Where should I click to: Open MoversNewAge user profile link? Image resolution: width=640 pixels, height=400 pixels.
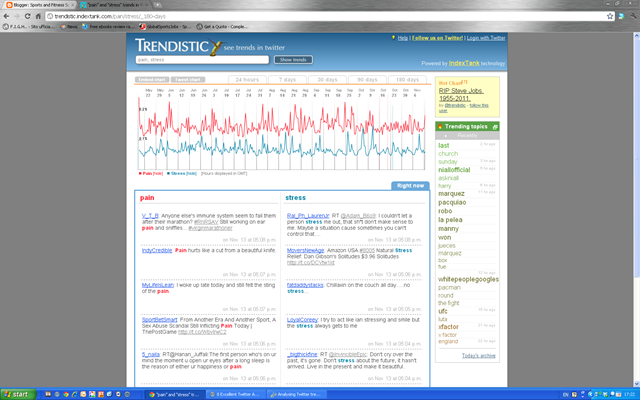pyautogui.click(x=305, y=250)
